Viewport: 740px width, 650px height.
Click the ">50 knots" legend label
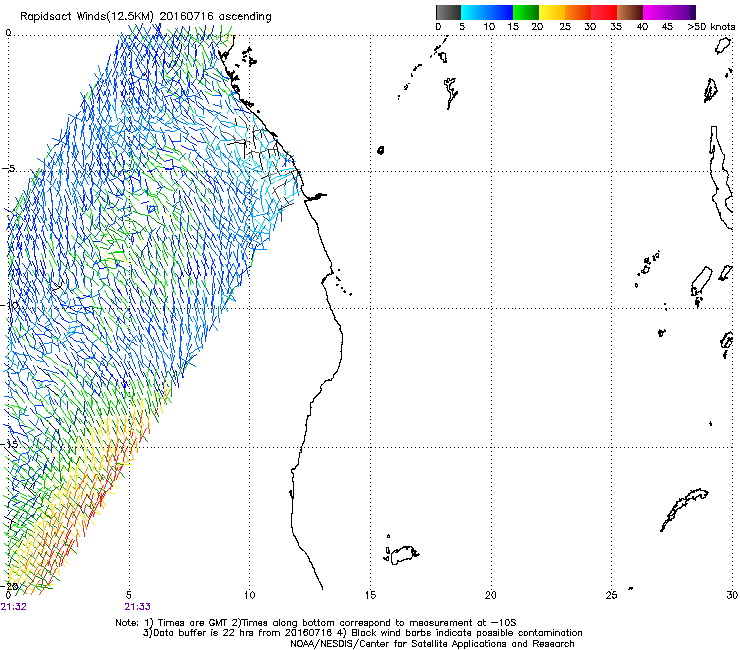[711, 27]
